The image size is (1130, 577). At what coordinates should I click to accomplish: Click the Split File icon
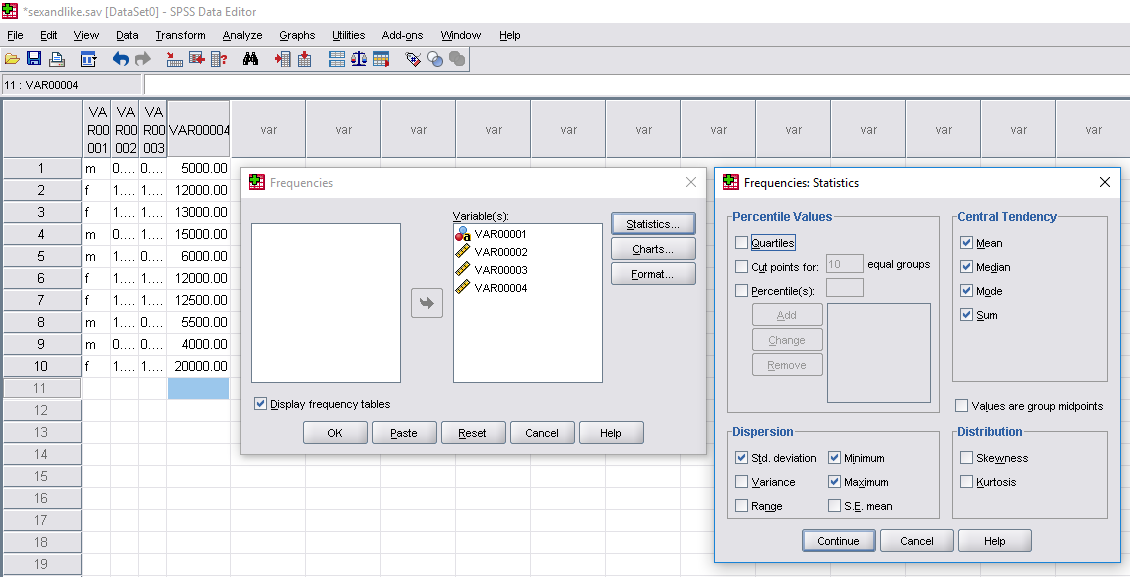(337, 59)
